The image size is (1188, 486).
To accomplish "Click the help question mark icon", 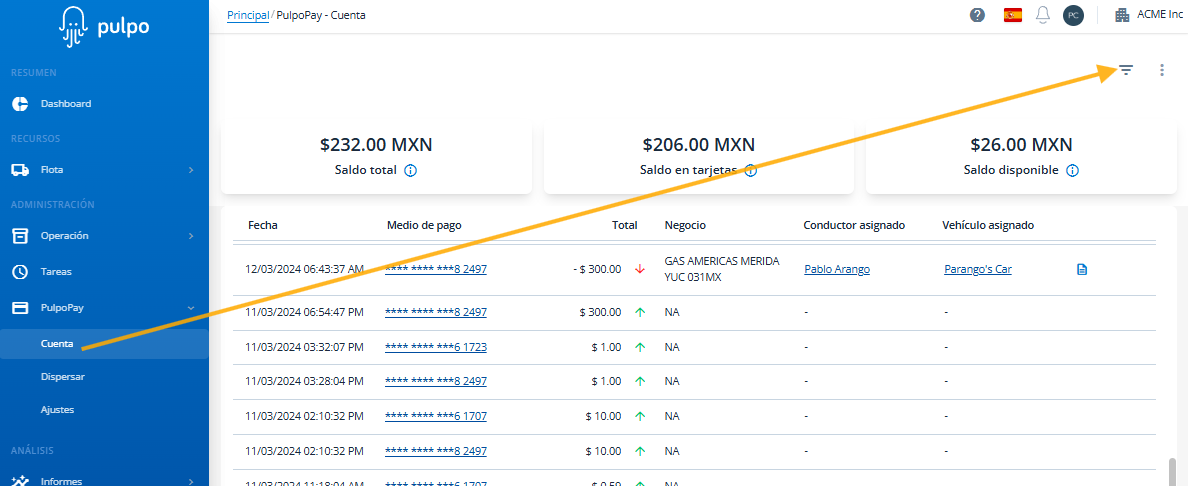I will click(x=977, y=15).
